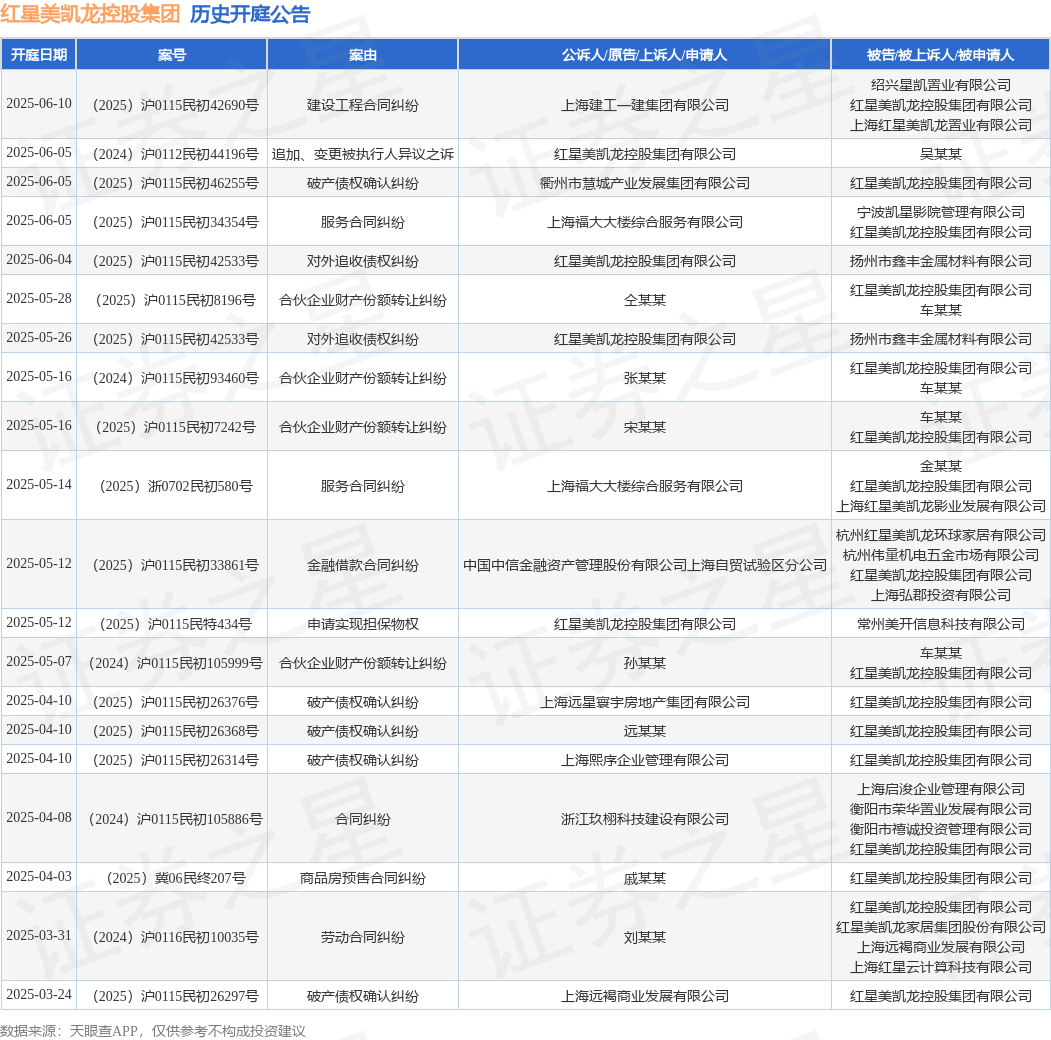Click the 历史开庭公告 heading

click(250, 14)
